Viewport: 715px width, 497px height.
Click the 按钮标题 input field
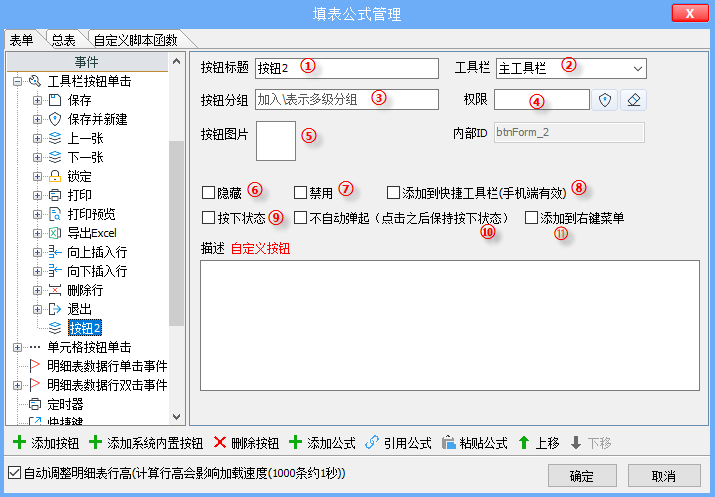pos(347,68)
